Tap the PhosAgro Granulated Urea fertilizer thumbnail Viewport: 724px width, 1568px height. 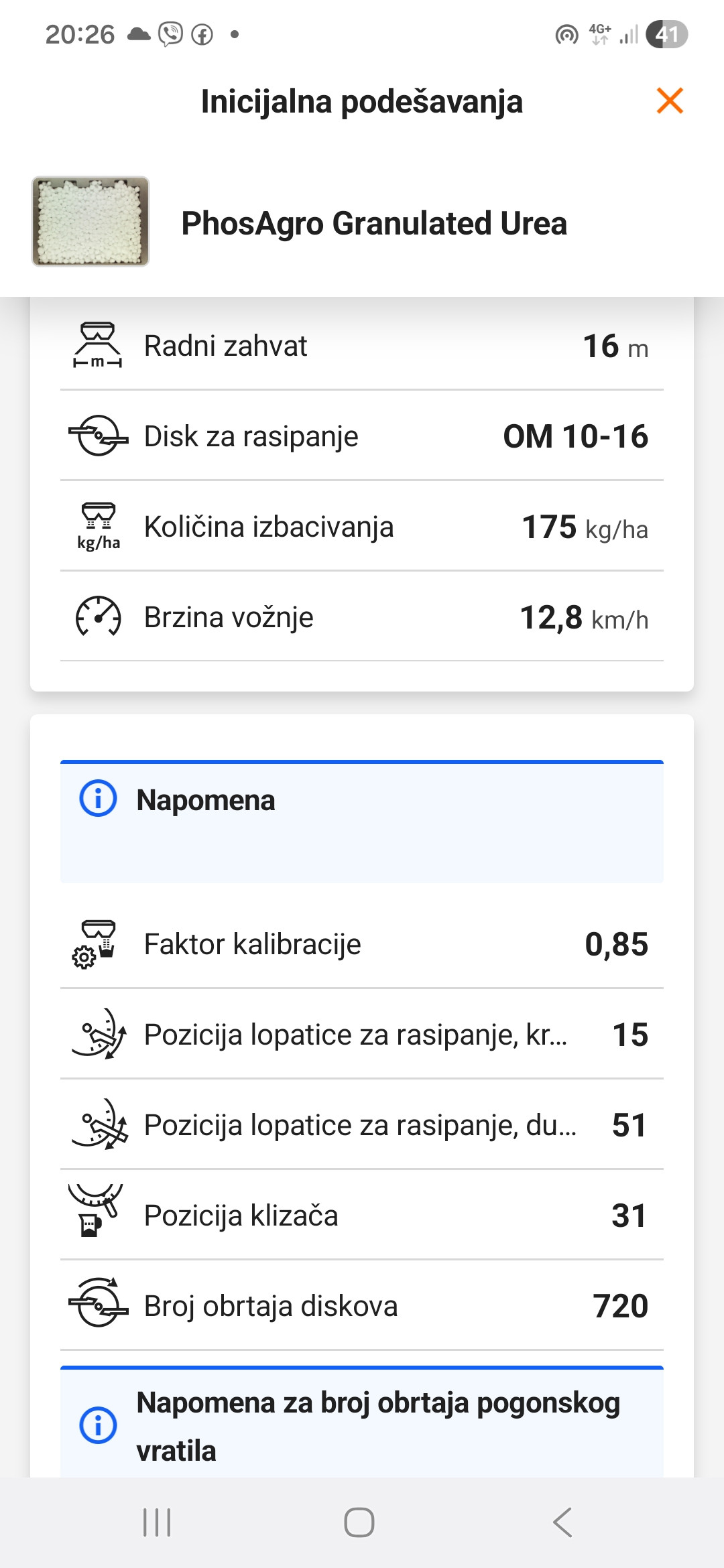[90, 221]
